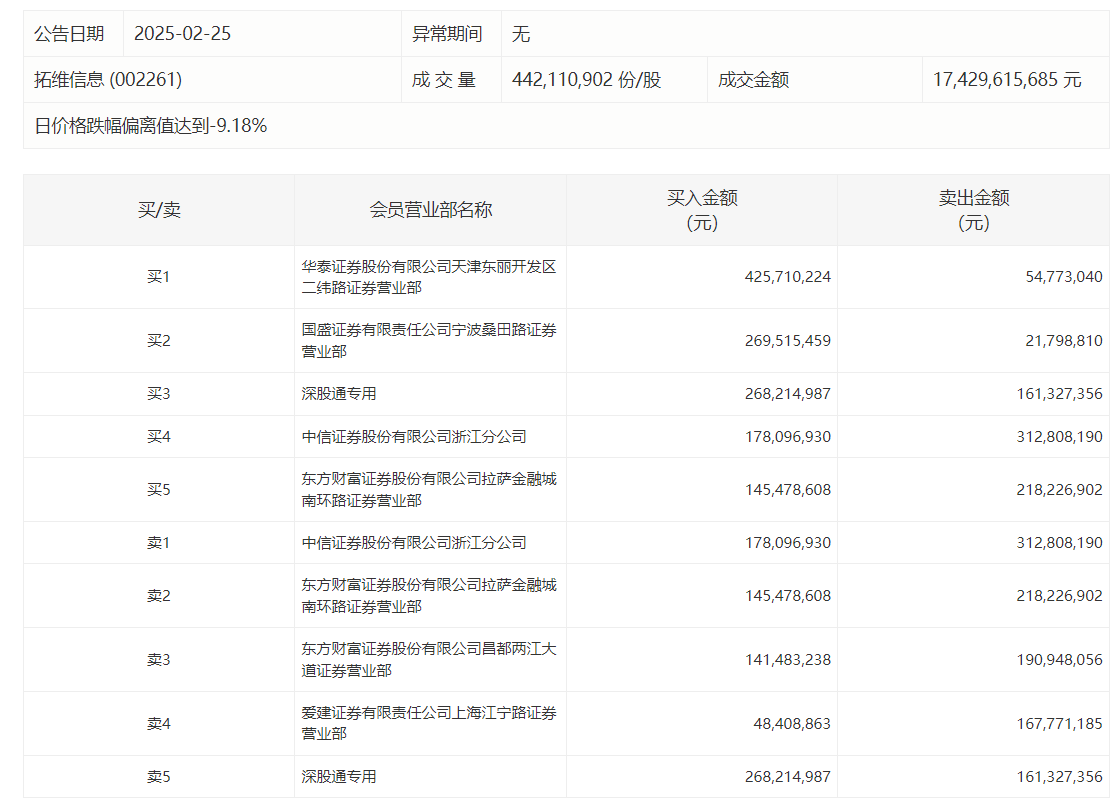
Task: Click the 买/卖 column header
Action: [159, 210]
